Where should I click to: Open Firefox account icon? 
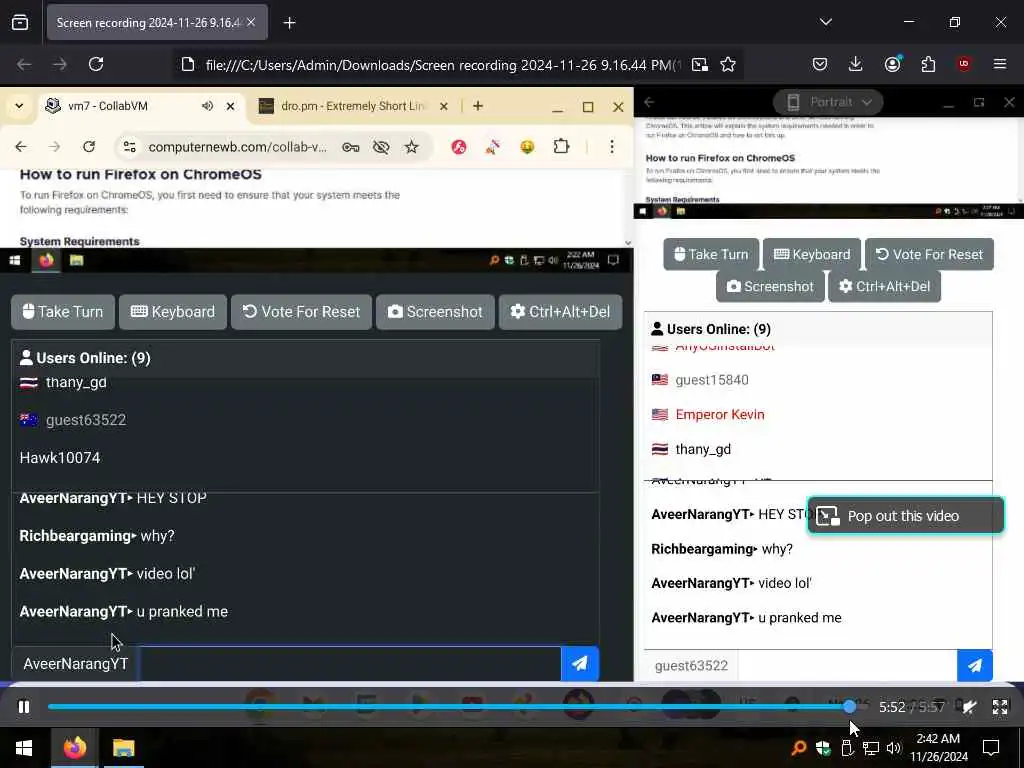(x=892, y=64)
